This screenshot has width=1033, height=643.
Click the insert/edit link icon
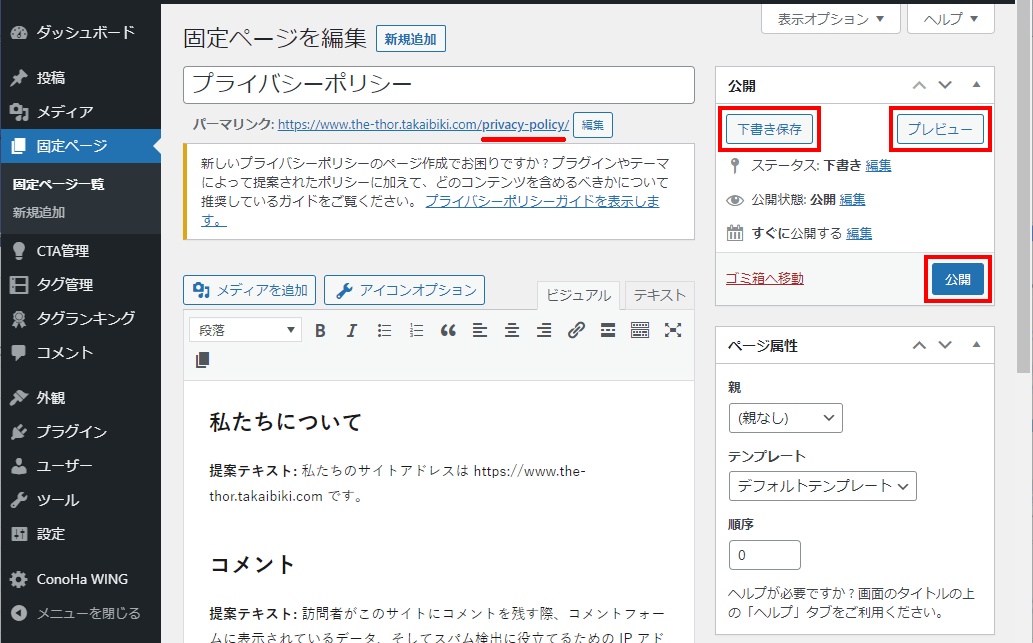coord(576,331)
